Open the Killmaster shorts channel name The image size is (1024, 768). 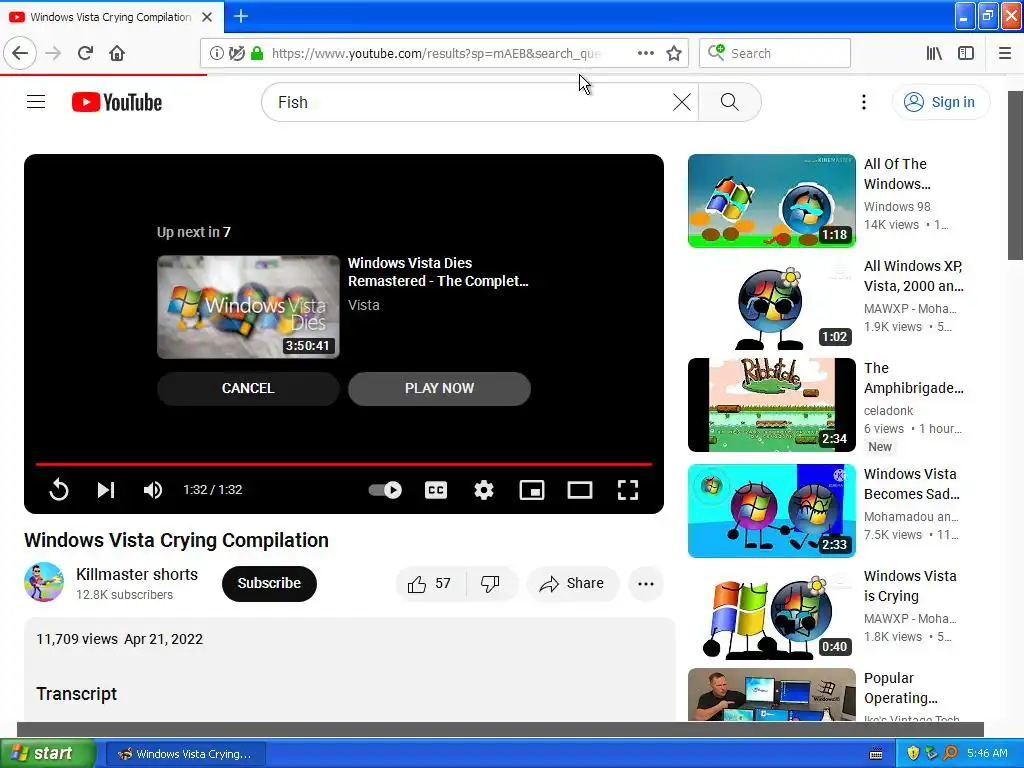[x=137, y=574]
